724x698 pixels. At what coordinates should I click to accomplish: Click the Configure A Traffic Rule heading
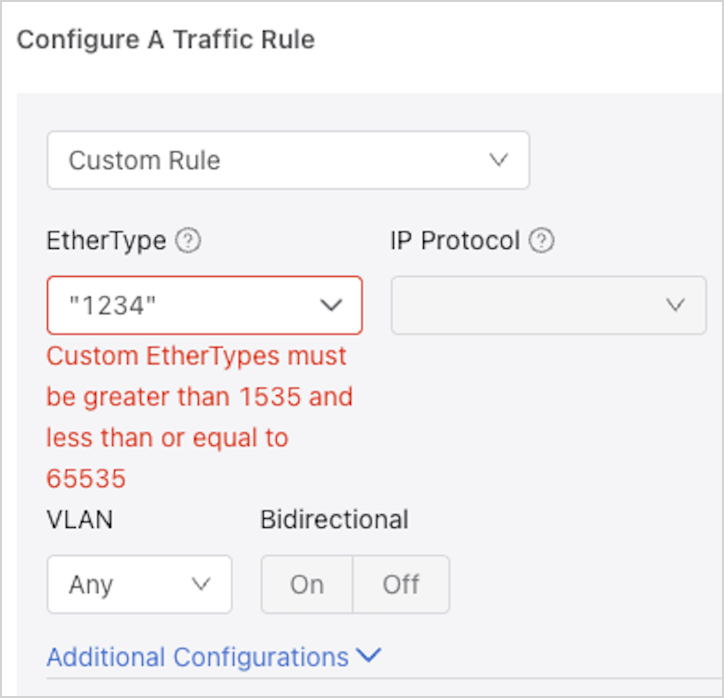166,40
